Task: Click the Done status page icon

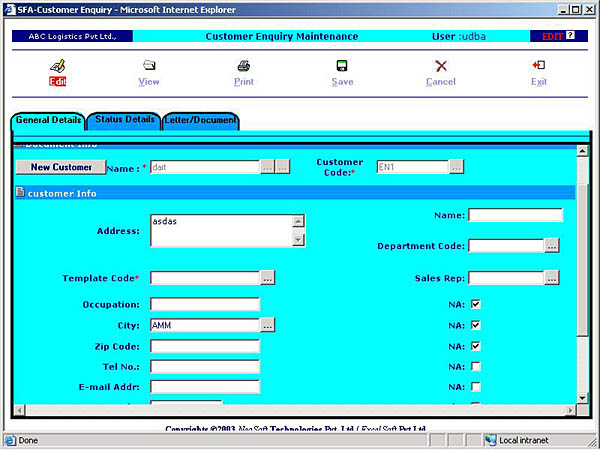Action: [10, 440]
